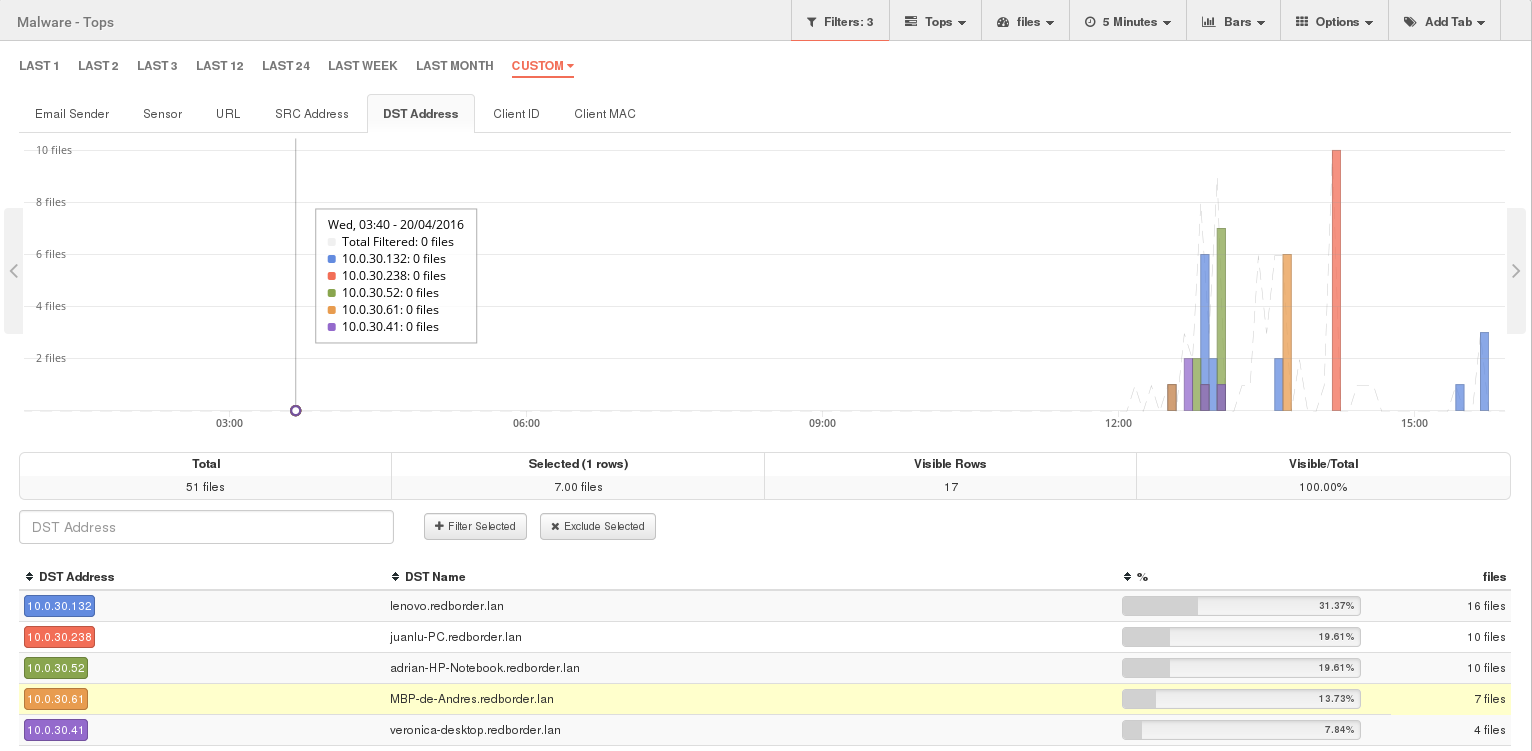Screen dimensions: 1532x751
Task: Click MBP-de-Andres.redborder.lan row name
Action: coord(472,699)
